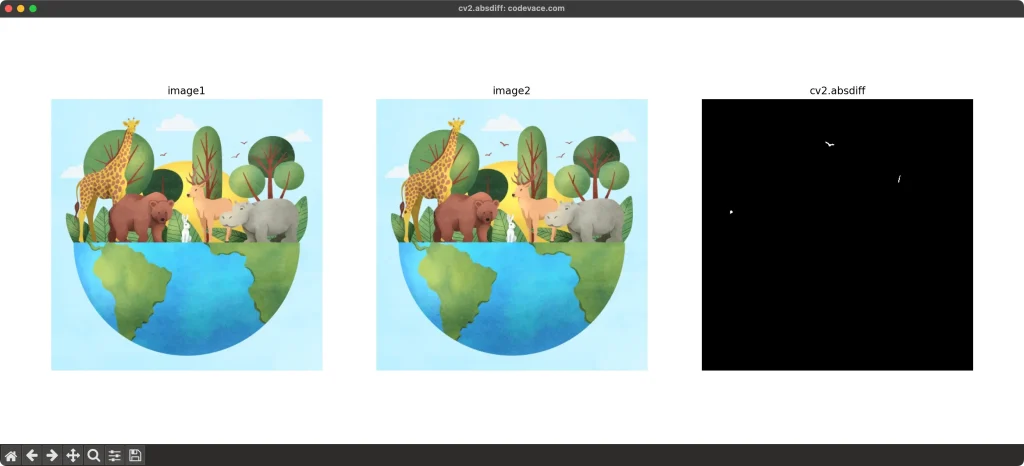This screenshot has height=466, width=1024.
Task: Open the Configure subplots sliders icon
Action: 115,455
